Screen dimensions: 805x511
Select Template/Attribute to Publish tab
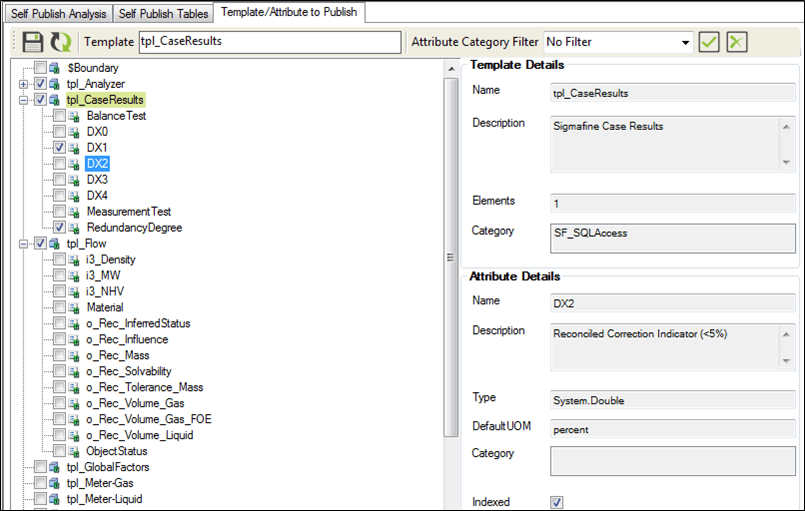click(x=289, y=12)
